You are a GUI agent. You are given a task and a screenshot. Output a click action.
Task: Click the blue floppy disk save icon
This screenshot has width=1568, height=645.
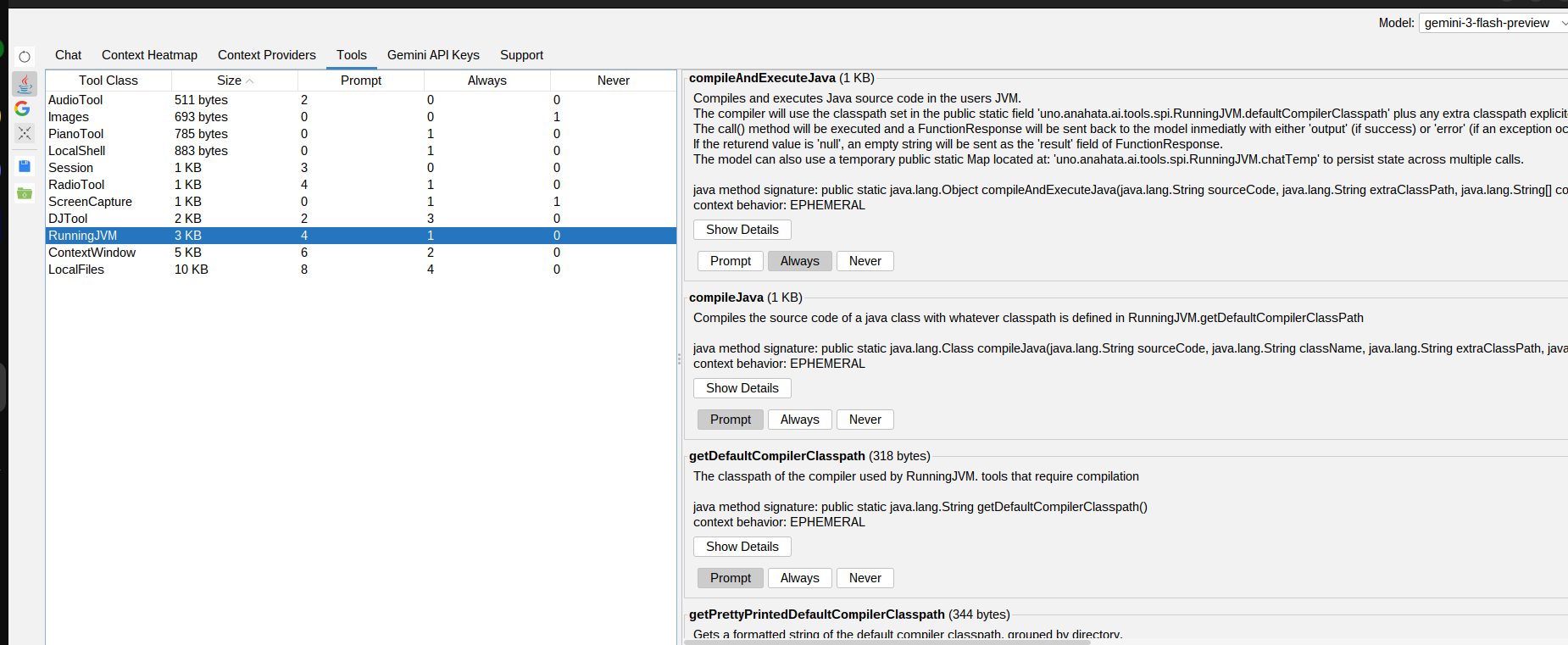pos(25,166)
